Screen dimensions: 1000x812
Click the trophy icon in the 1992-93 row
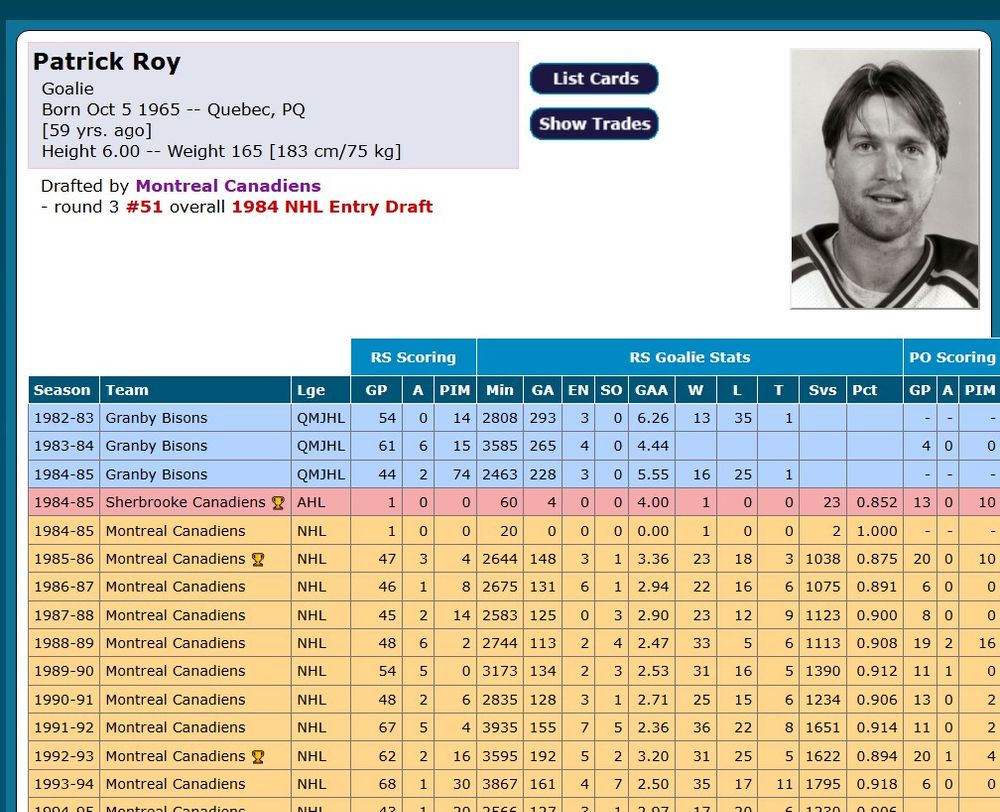click(x=258, y=757)
